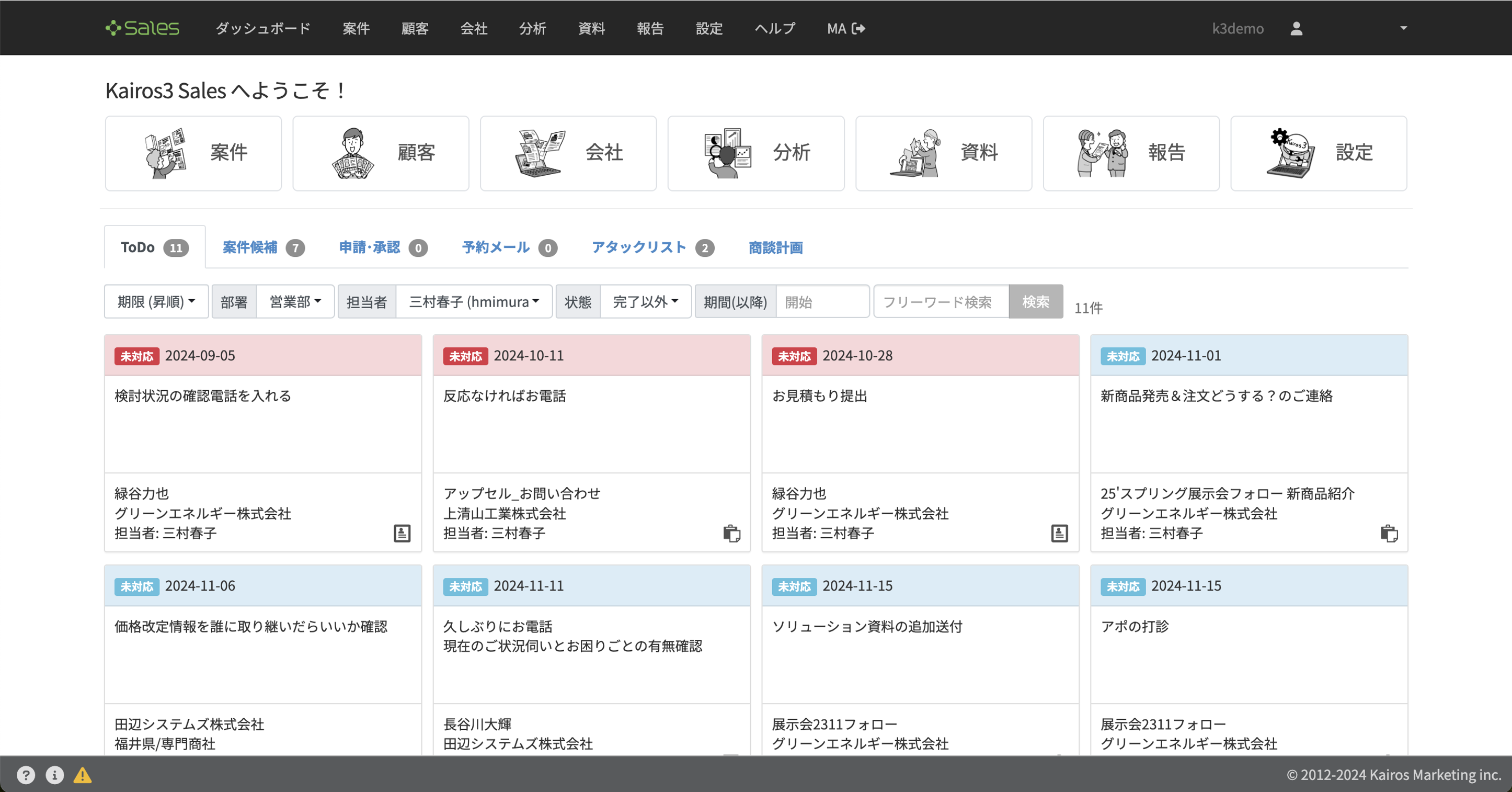Click the info icon in footer
Image resolution: width=1512 pixels, height=792 pixels.
coord(54,775)
